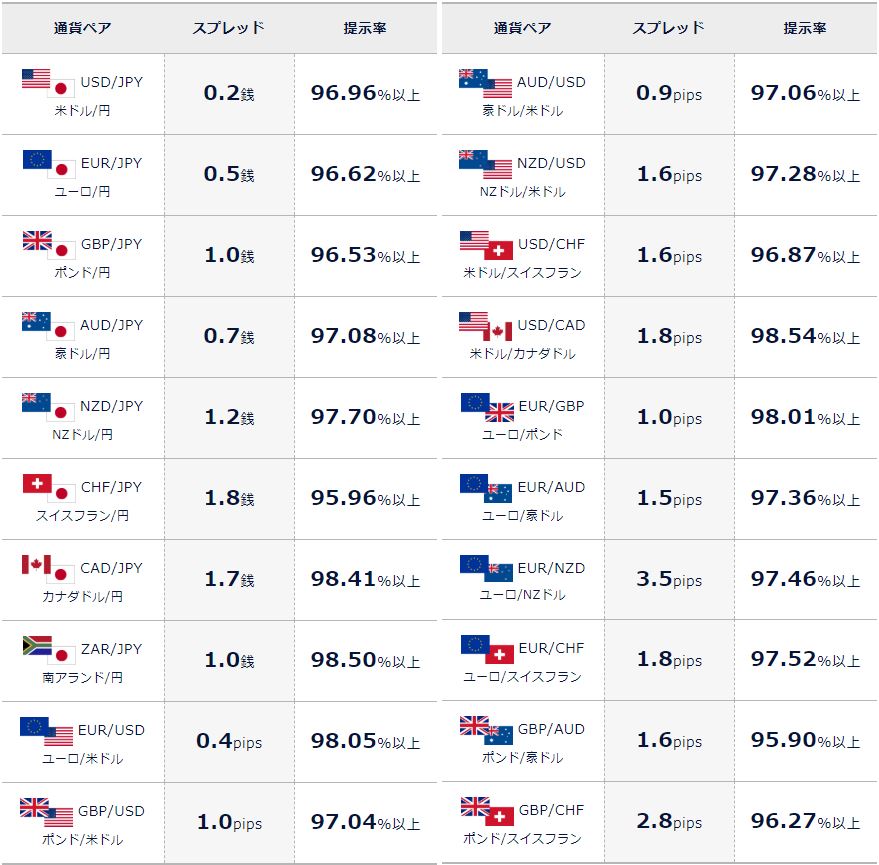879x865 pixels.
Task: Click the NZD/JPY pair label
Action: tap(111, 406)
